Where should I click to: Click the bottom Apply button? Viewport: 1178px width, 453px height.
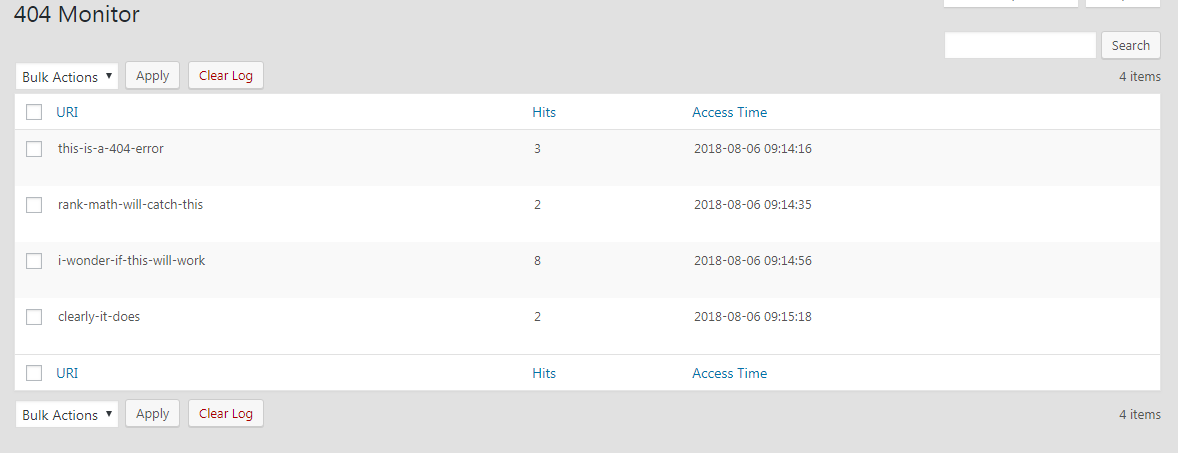(x=153, y=413)
